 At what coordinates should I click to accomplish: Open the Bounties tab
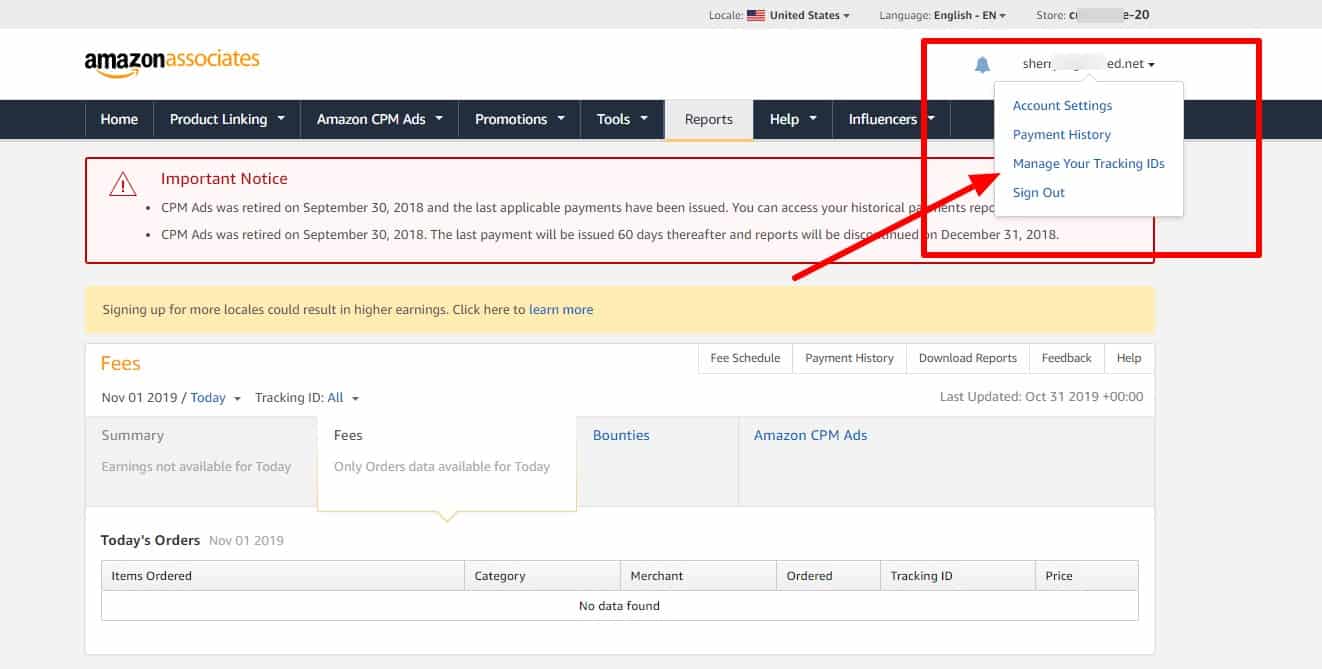(x=657, y=461)
